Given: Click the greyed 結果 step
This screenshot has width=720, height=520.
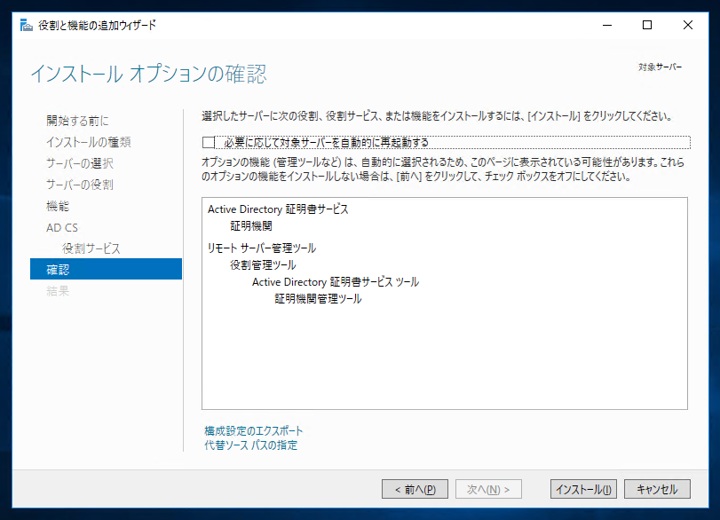Looking at the screenshot, I should pos(57,291).
